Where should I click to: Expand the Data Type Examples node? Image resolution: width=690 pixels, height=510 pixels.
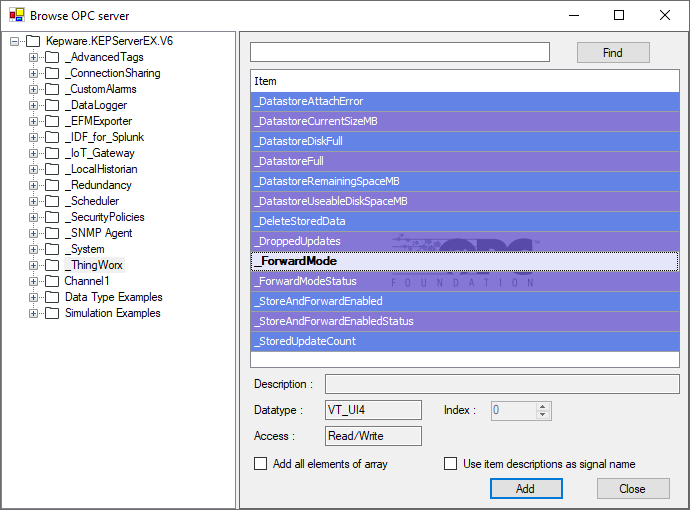click(33, 297)
